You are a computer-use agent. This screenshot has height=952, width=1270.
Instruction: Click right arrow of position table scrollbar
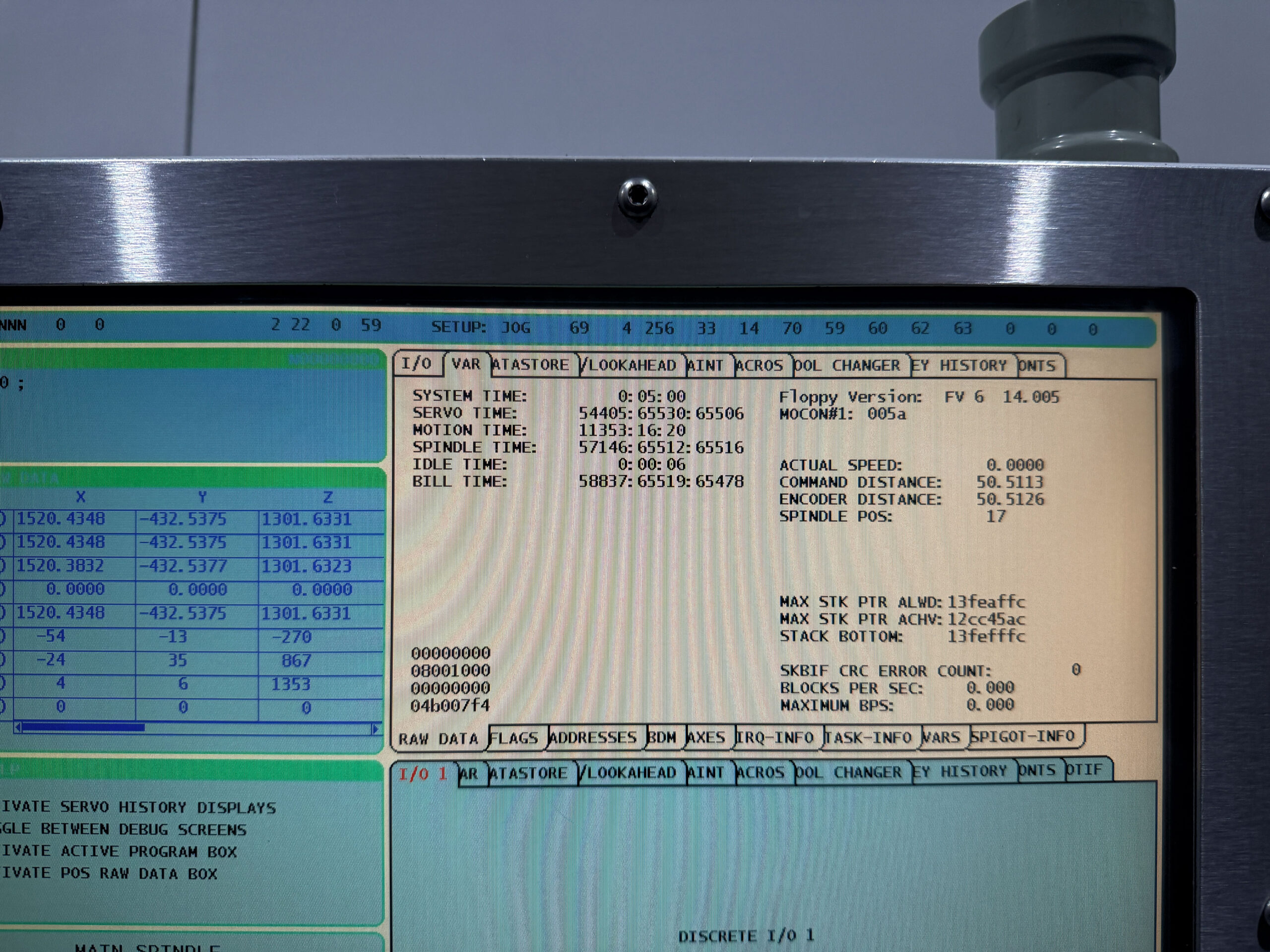(376, 729)
